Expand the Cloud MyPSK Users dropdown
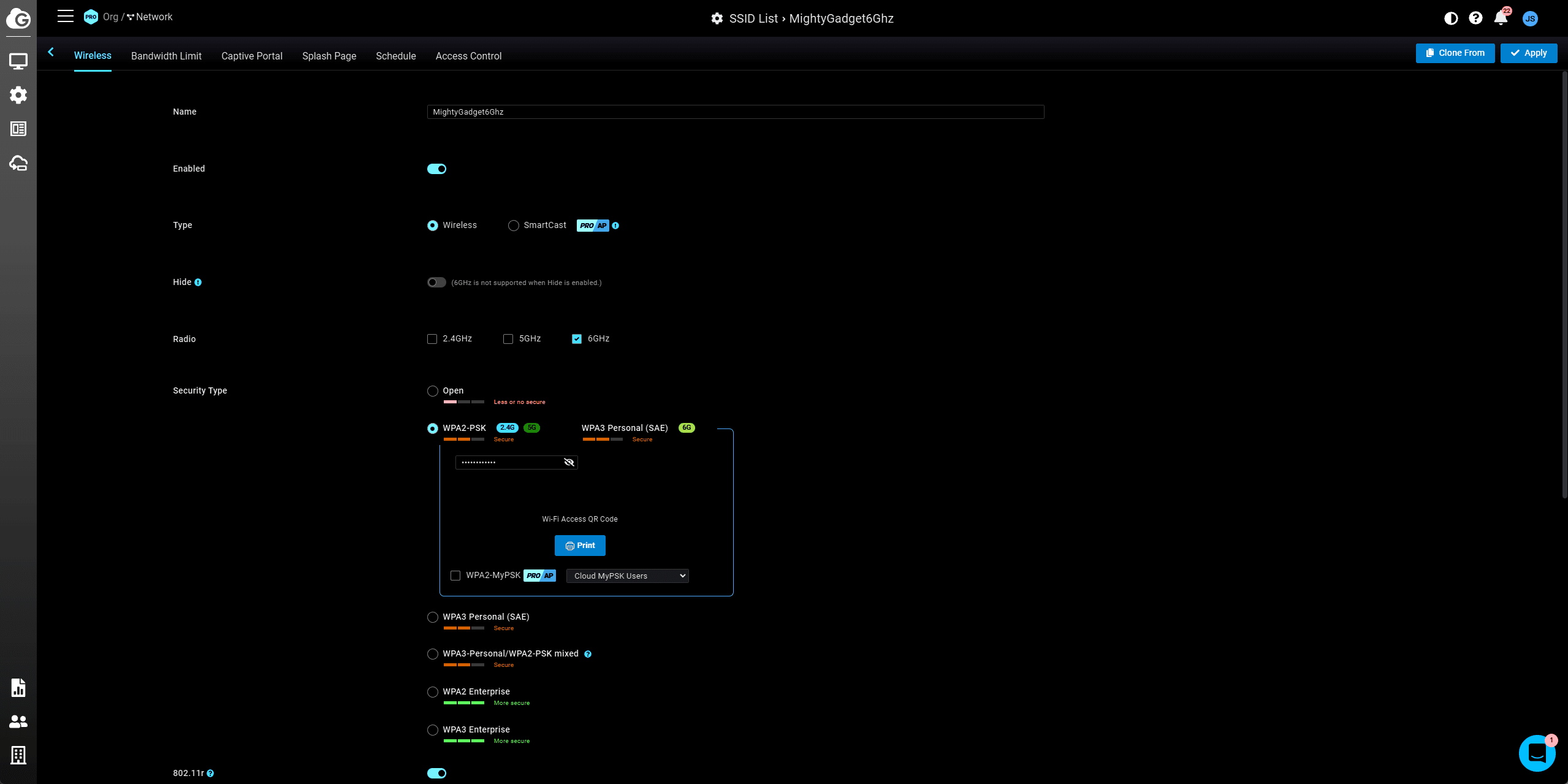Viewport: 1568px width, 784px height. coord(627,576)
